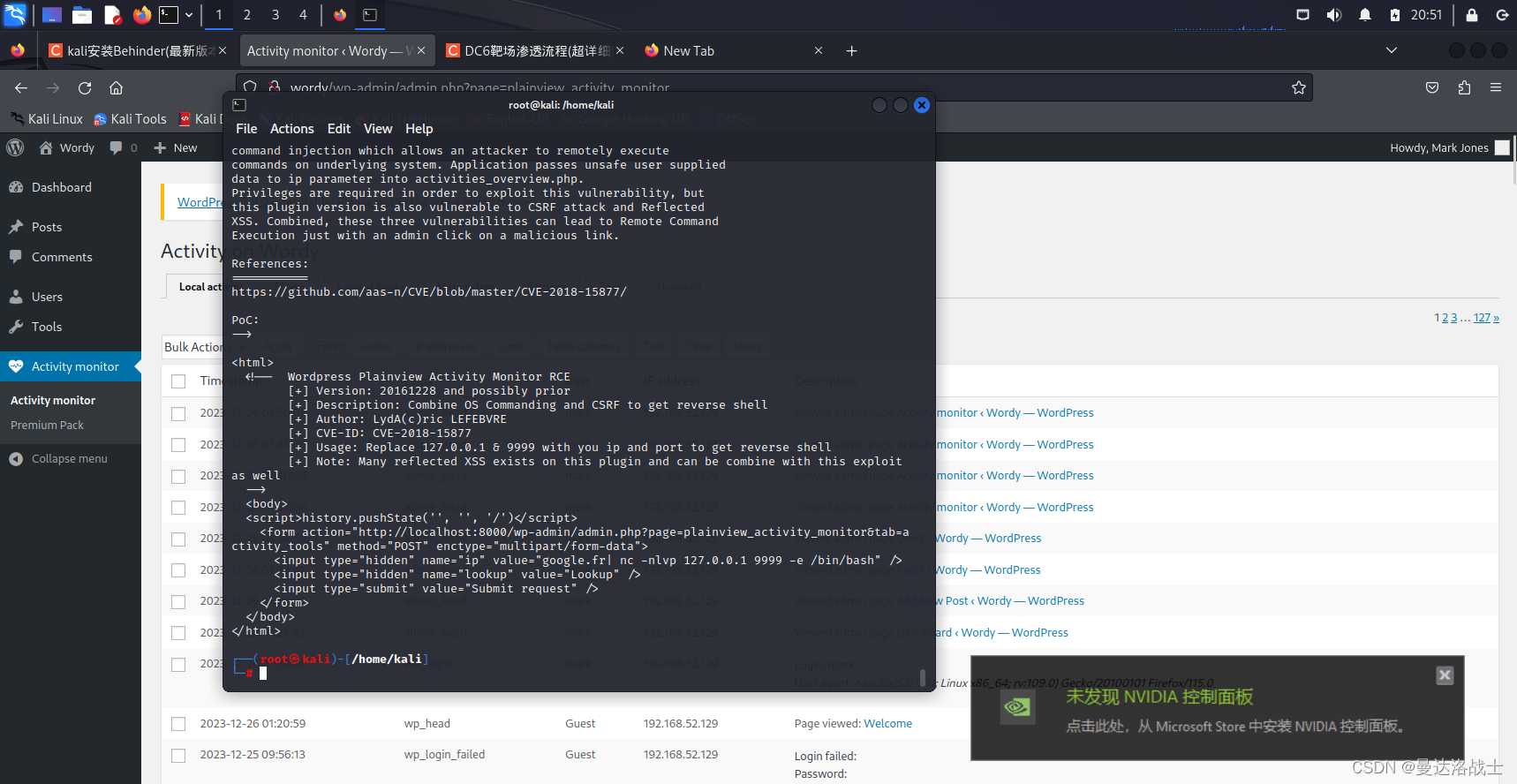Go to page 2 in pagination
The height and width of the screenshot is (784, 1517).
(1445, 318)
